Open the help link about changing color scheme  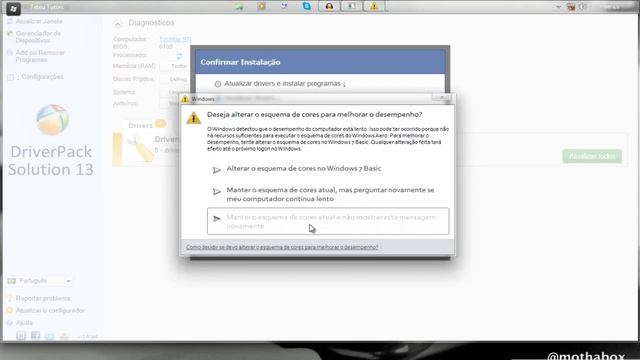coord(282,247)
